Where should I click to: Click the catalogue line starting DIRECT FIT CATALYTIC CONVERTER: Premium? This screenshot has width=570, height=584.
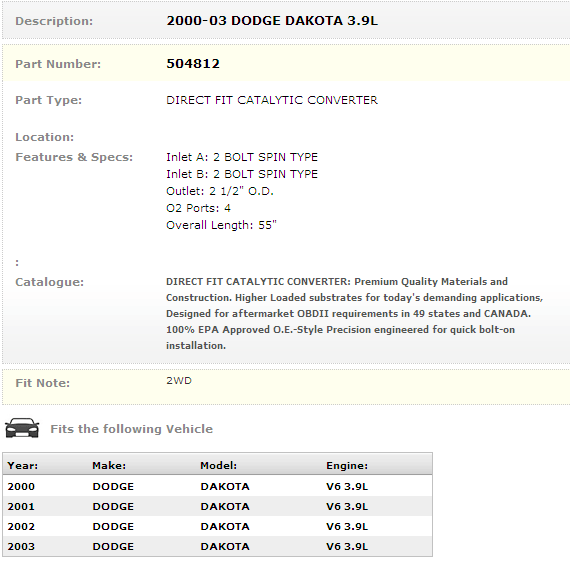pyautogui.click(x=337, y=282)
